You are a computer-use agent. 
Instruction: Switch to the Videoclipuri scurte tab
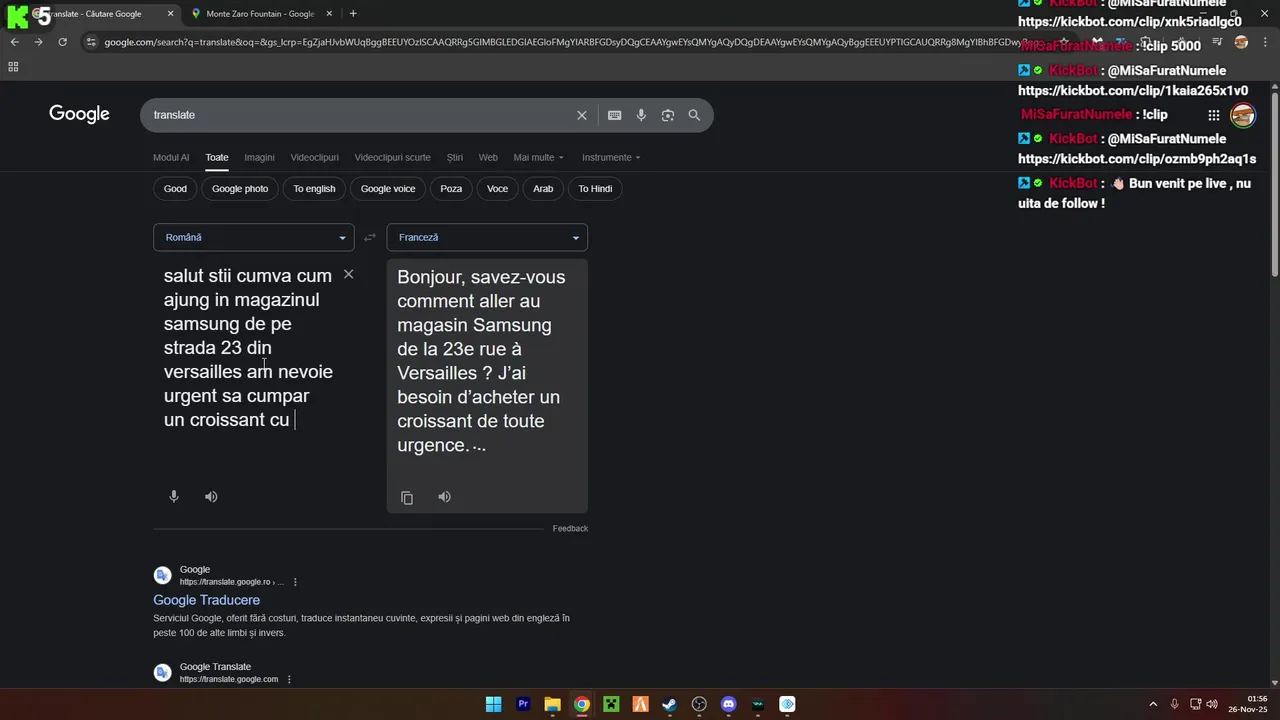(392, 157)
